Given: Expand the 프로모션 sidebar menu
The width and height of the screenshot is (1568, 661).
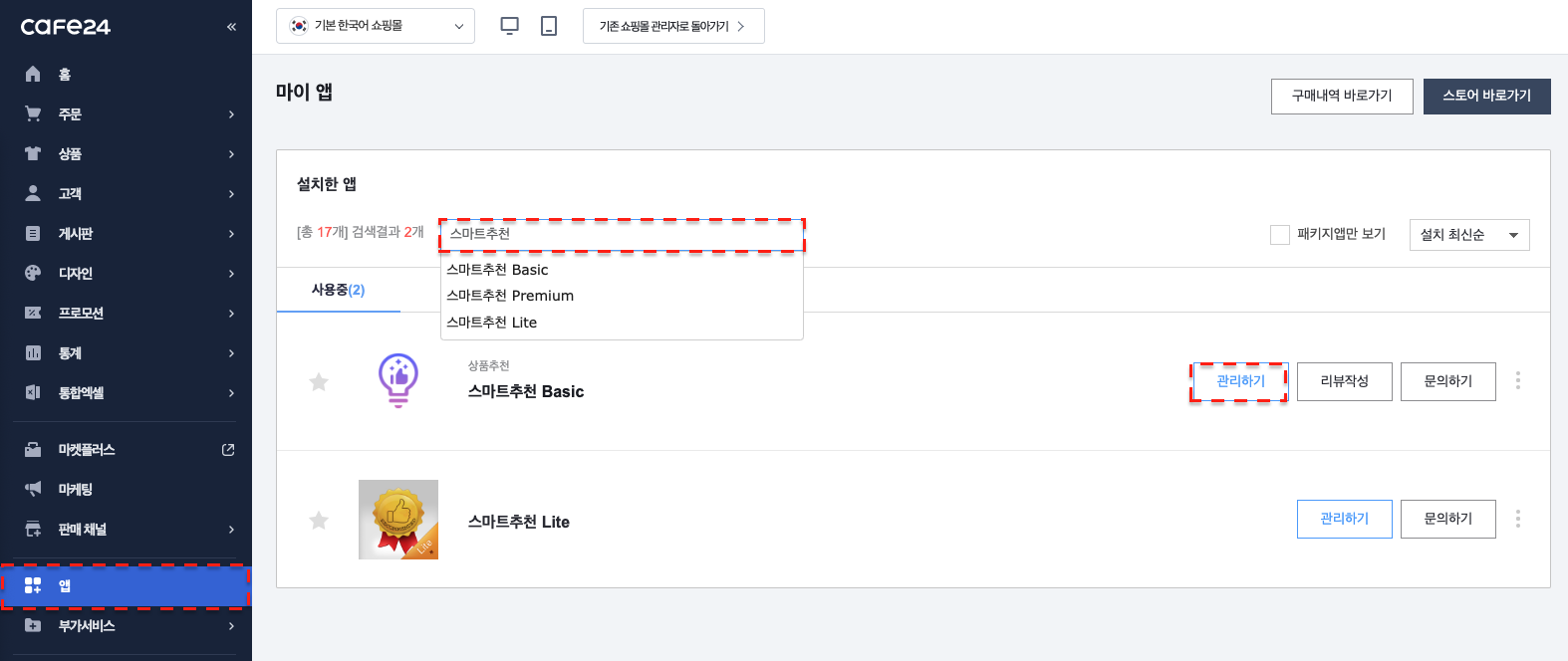Looking at the screenshot, I should tap(231, 314).
